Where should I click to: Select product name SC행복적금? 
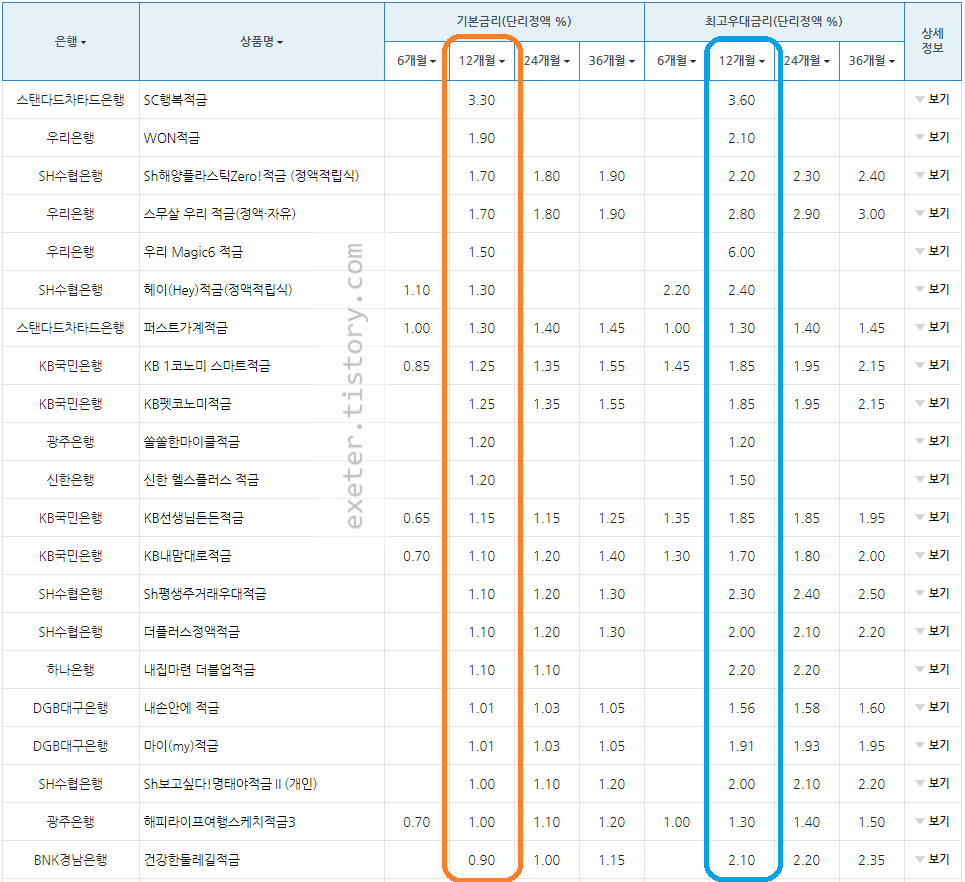[x=175, y=100]
